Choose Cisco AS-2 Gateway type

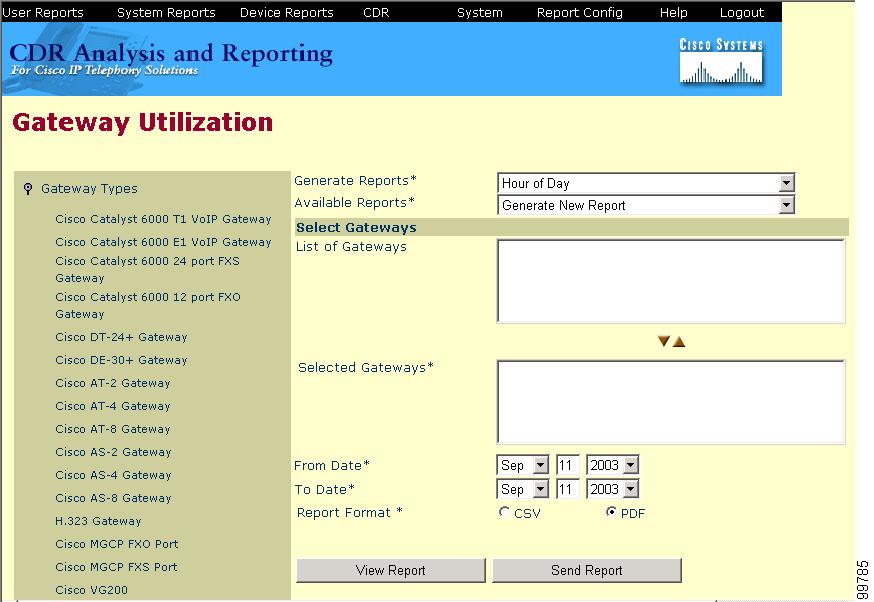[x=113, y=452]
